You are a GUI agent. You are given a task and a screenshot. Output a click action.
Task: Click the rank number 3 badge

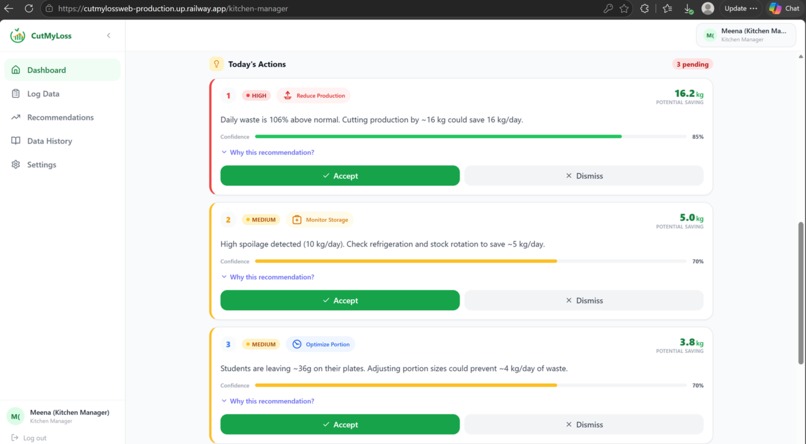coord(228,344)
